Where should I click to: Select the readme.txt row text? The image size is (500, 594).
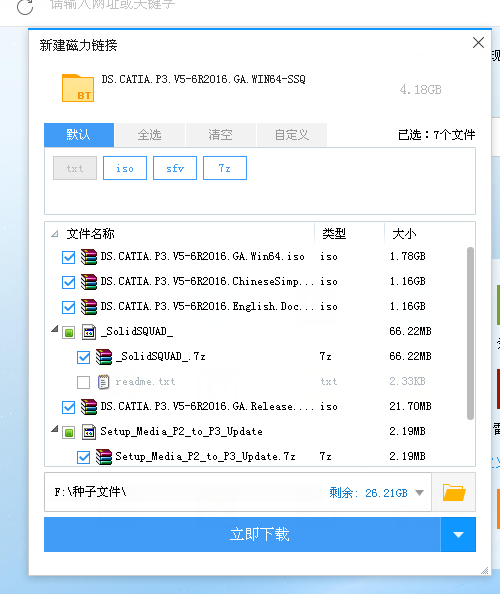point(145,381)
